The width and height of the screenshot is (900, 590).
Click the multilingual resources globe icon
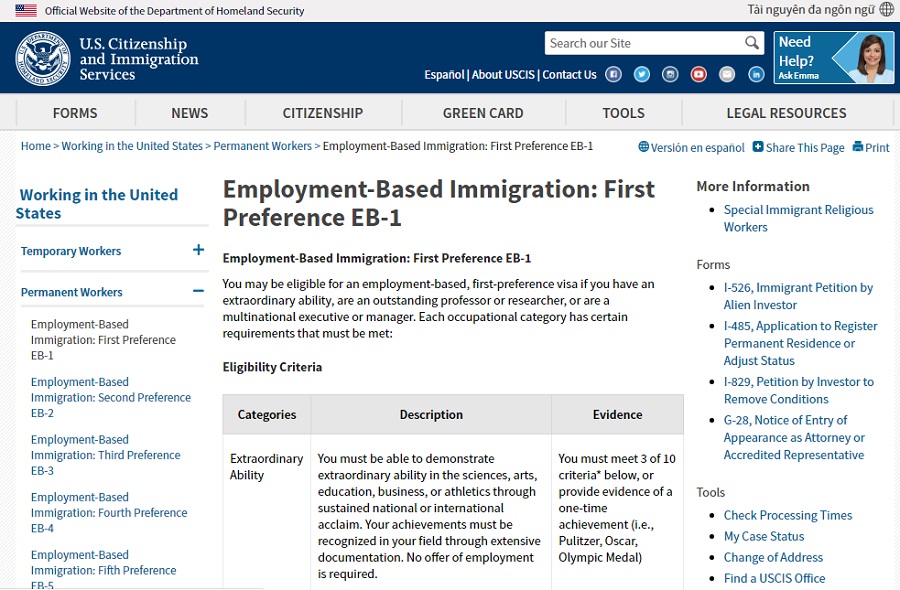tap(887, 10)
